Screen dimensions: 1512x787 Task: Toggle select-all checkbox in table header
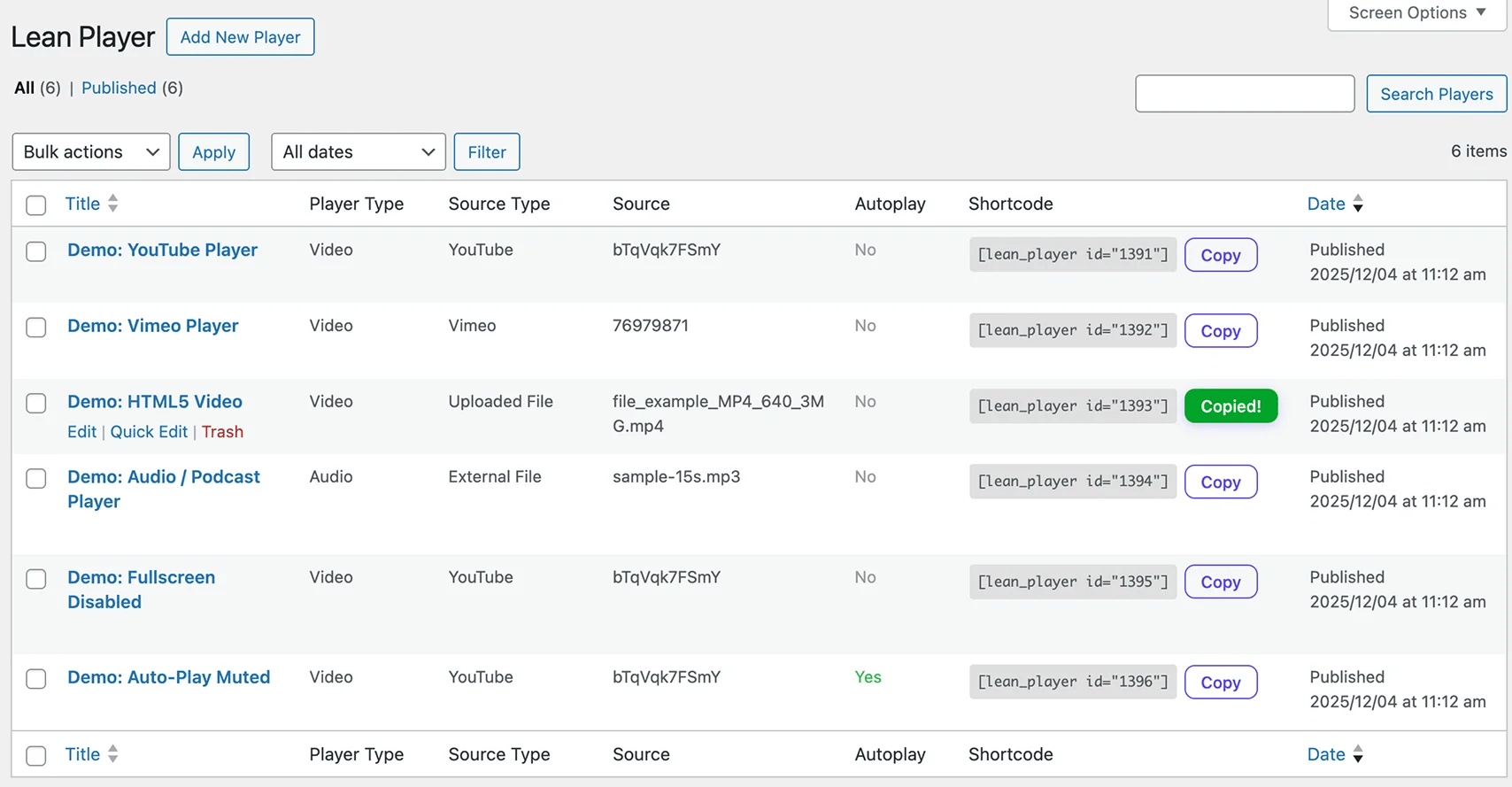pos(36,205)
